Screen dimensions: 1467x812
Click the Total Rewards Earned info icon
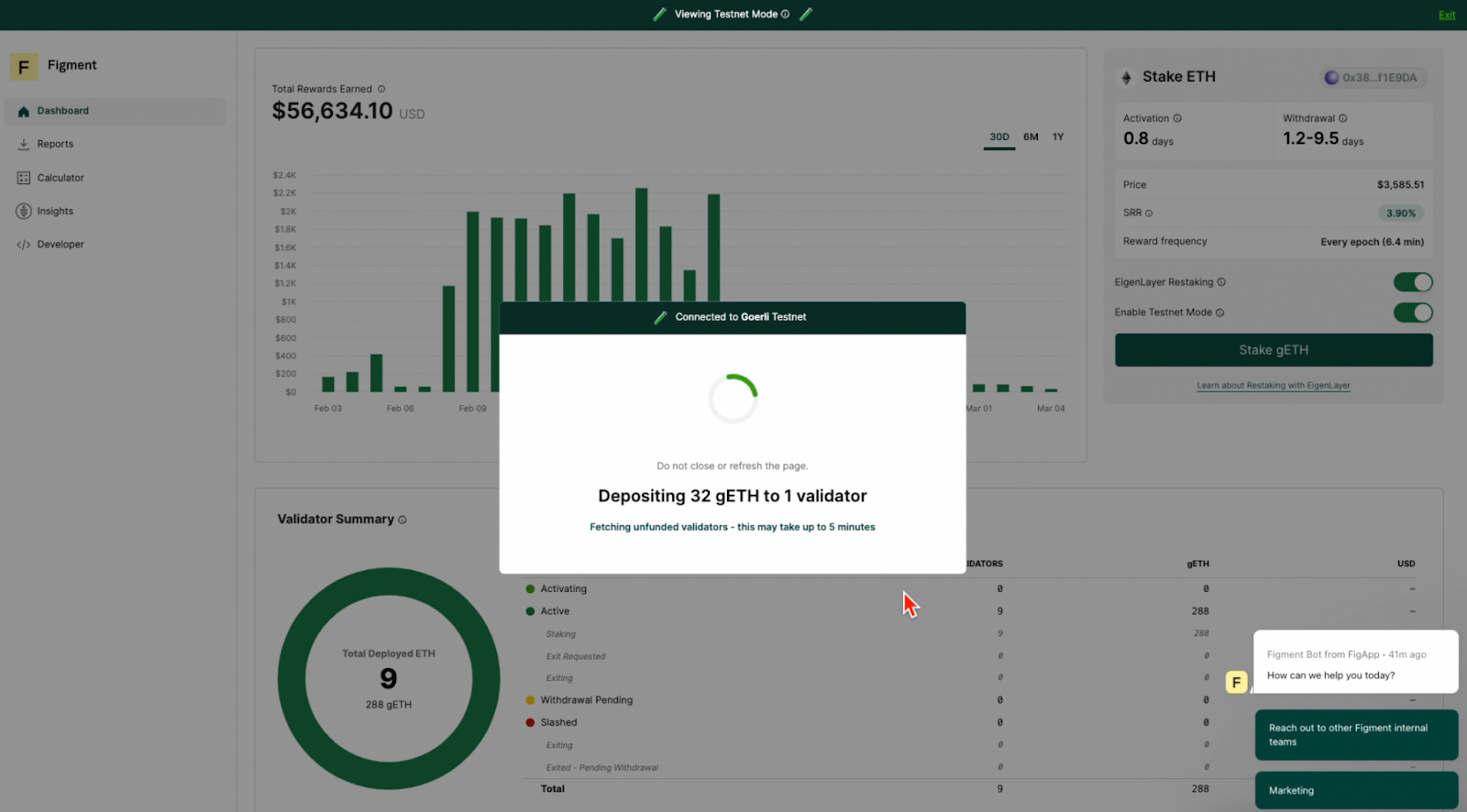point(381,89)
